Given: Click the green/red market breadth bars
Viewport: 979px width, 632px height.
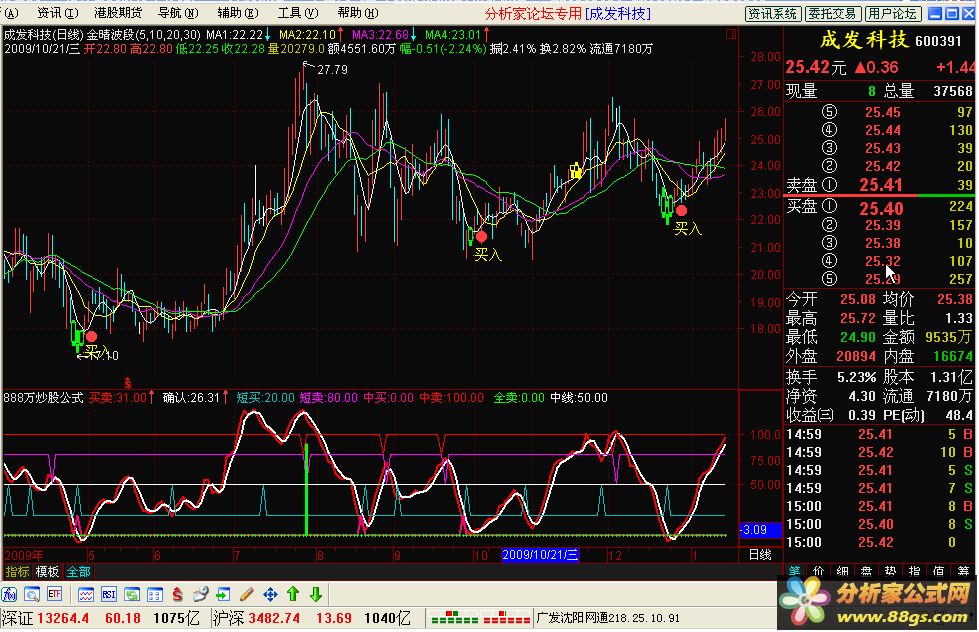Looking at the screenshot, I should (x=481, y=618).
